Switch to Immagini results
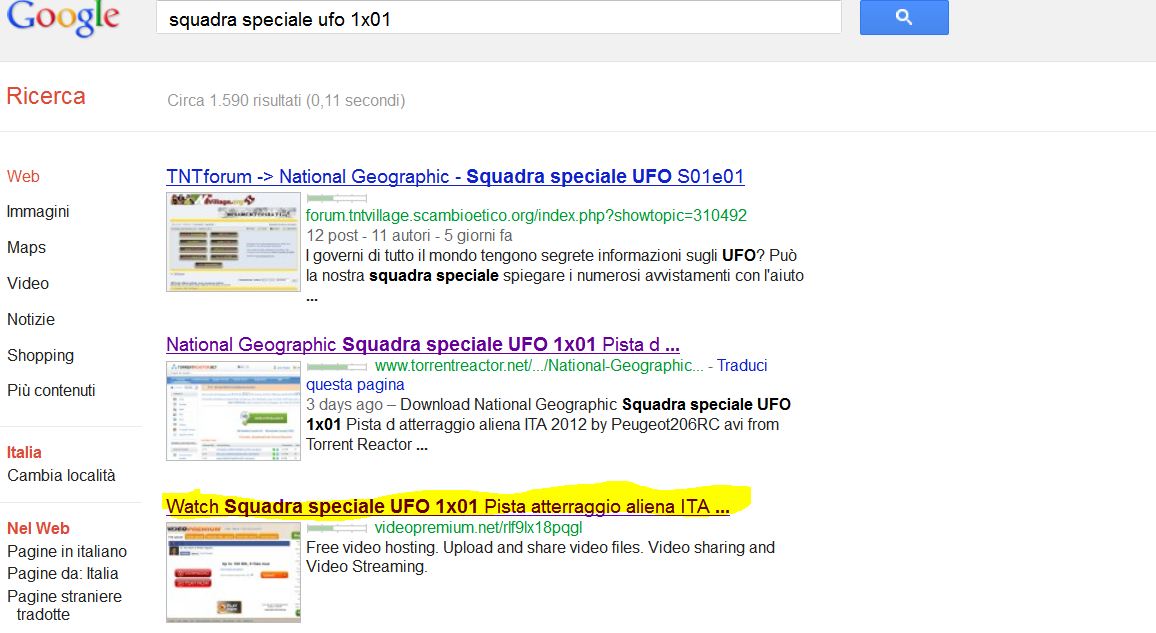Image resolution: width=1156 pixels, height=633 pixels. pyautogui.click(x=38, y=211)
